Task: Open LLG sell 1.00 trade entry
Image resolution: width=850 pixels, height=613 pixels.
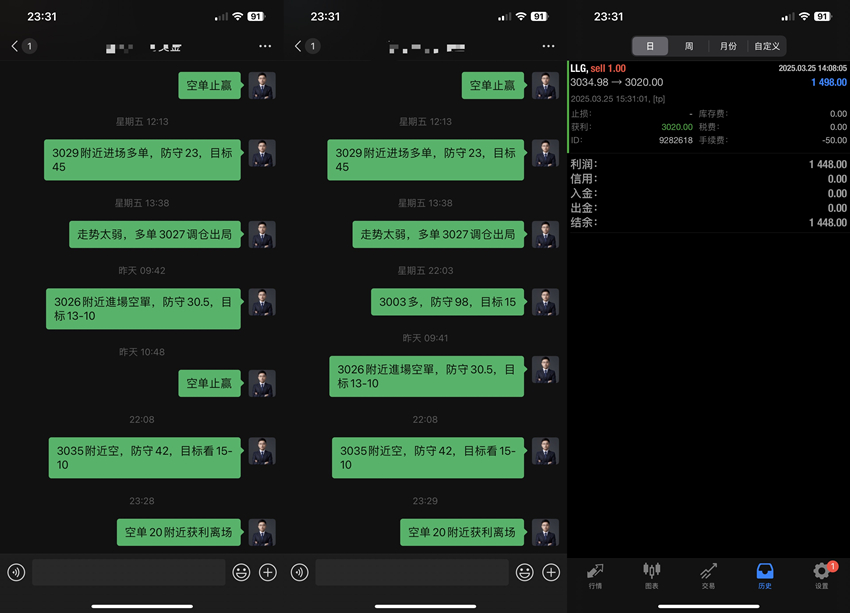Action: pyautogui.click(x=708, y=106)
